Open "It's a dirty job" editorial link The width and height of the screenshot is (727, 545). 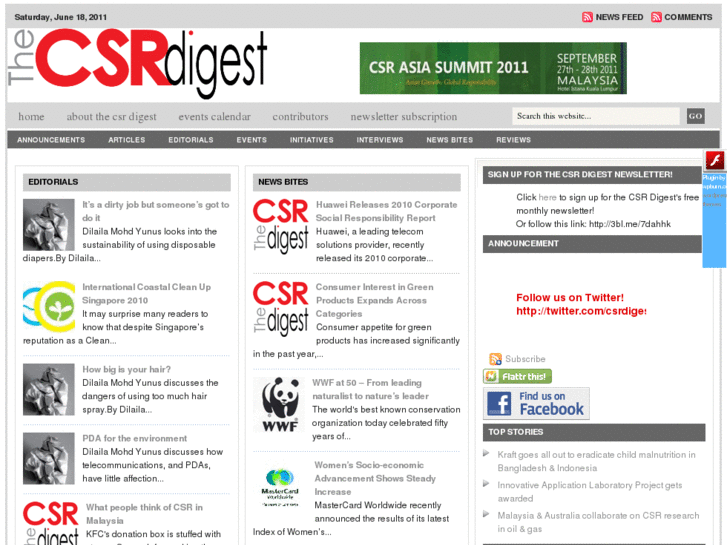(x=156, y=211)
